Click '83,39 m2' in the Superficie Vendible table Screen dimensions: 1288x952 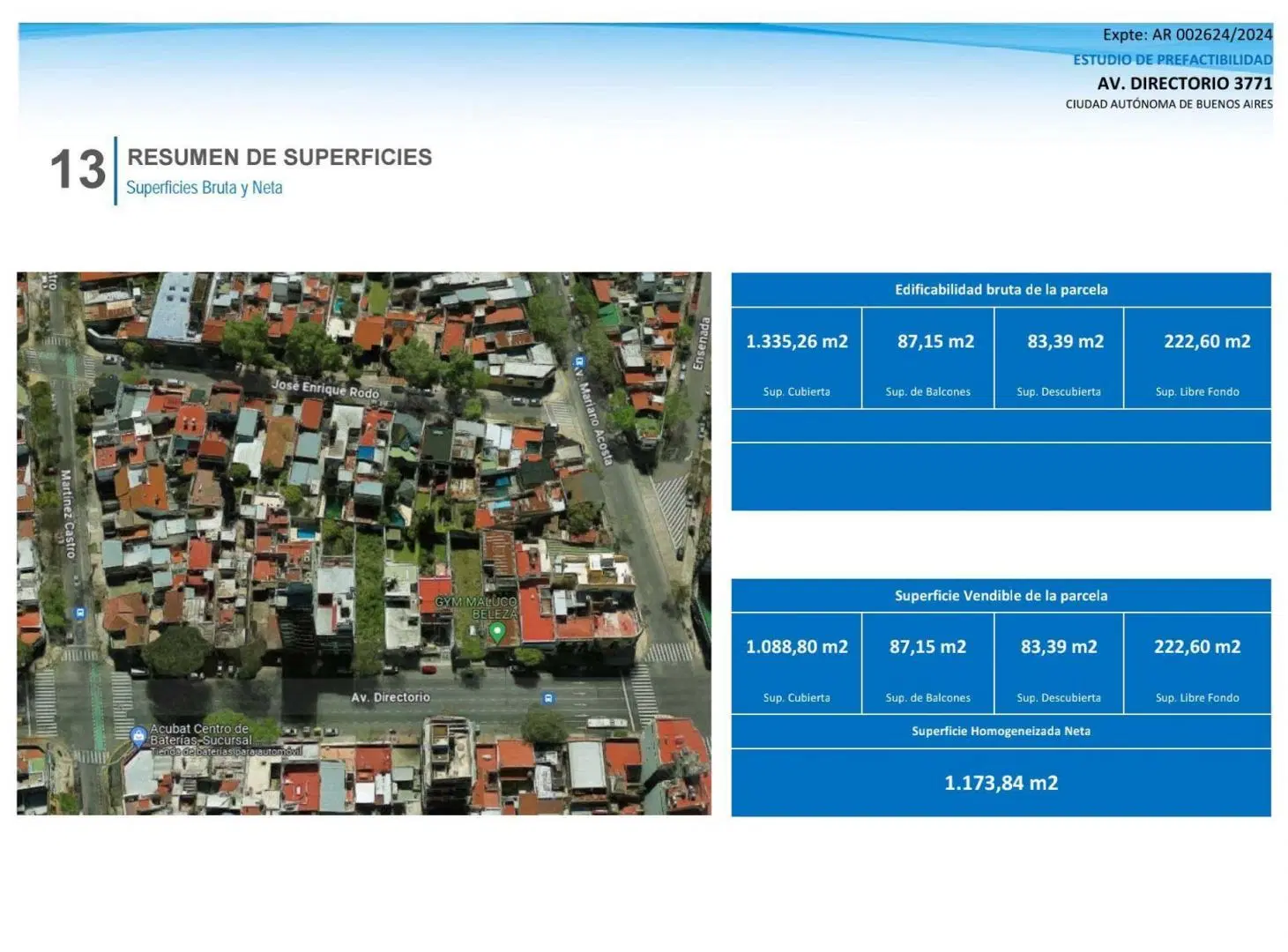point(1059,647)
